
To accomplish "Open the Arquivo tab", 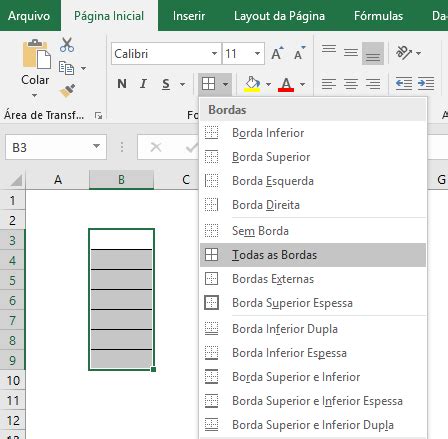I will coord(29,16).
